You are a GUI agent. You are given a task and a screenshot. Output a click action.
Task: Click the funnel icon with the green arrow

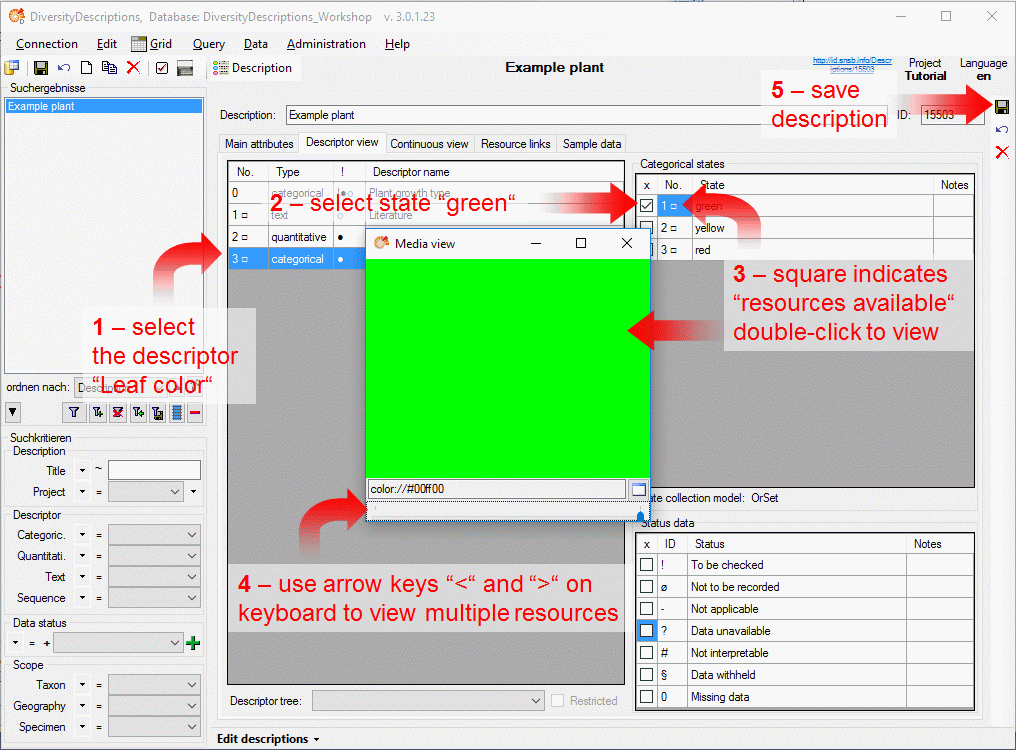[x=138, y=412]
